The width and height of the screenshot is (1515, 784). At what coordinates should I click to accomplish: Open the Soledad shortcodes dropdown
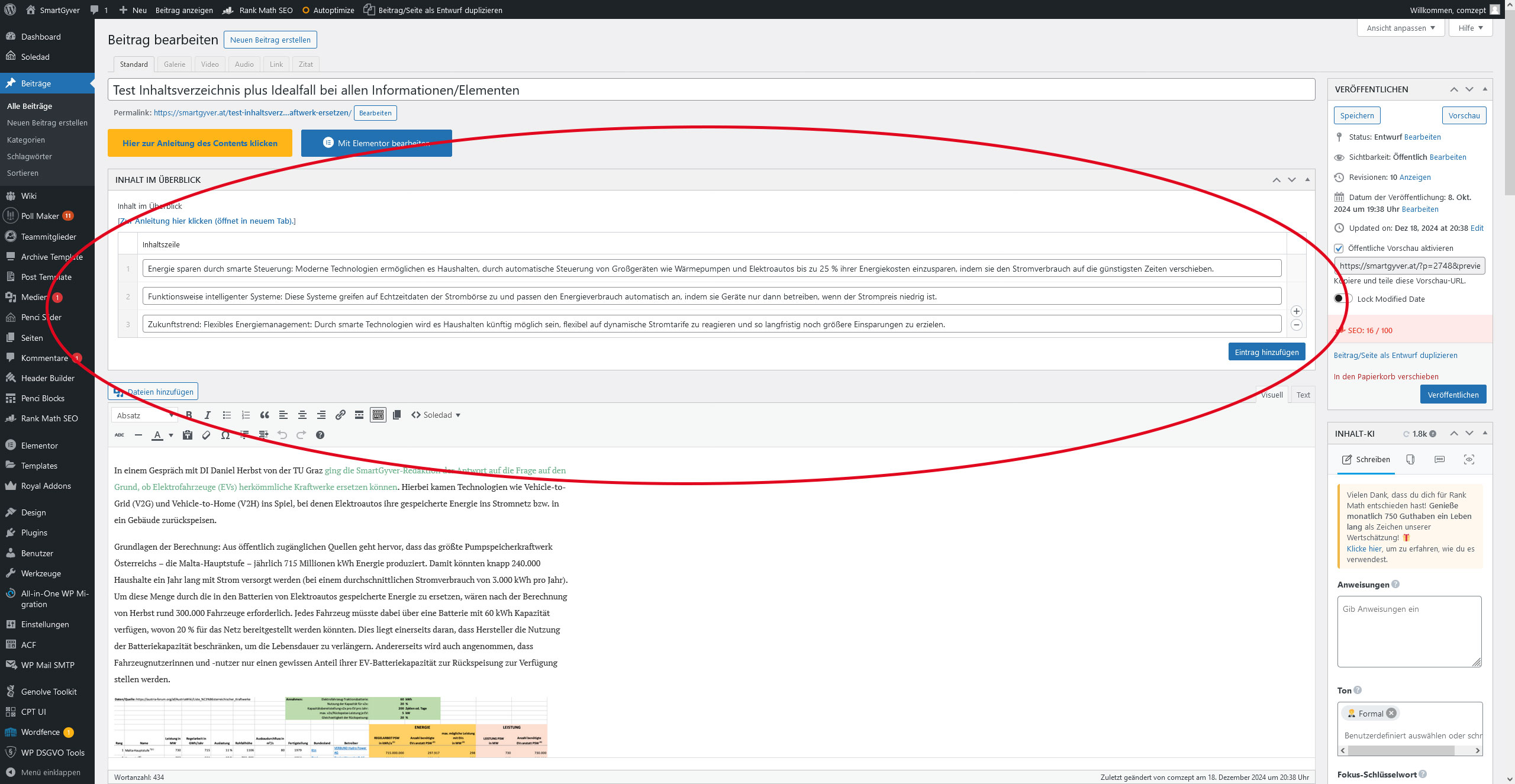pyautogui.click(x=436, y=415)
